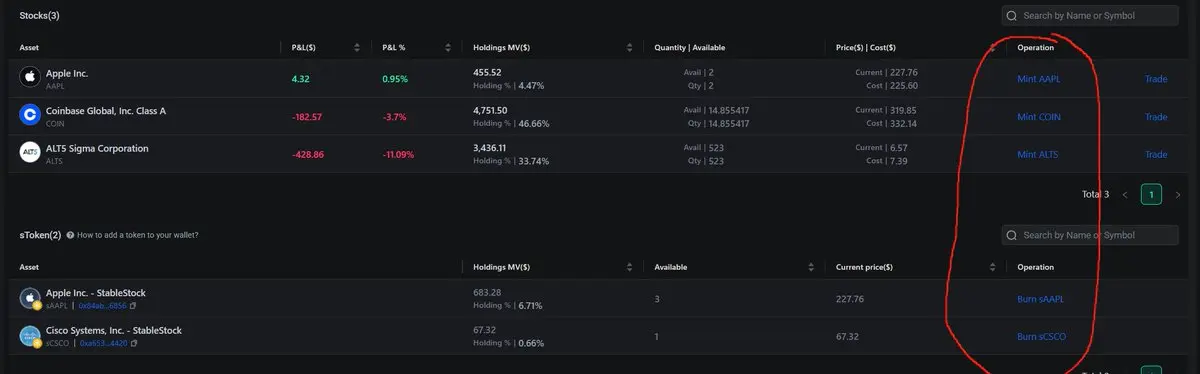Copy the sCSCO contract address
The height and width of the screenshot is (374, 1200).
[x=134, y=343]
